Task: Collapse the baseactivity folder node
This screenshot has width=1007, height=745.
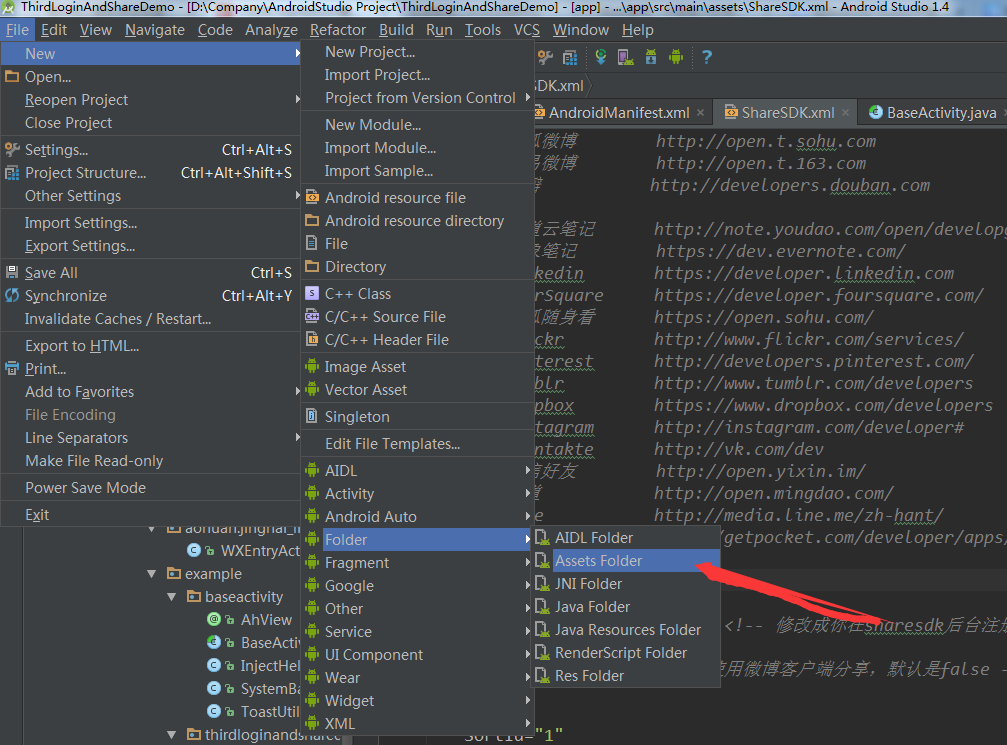Action: [x=172, y=597]
